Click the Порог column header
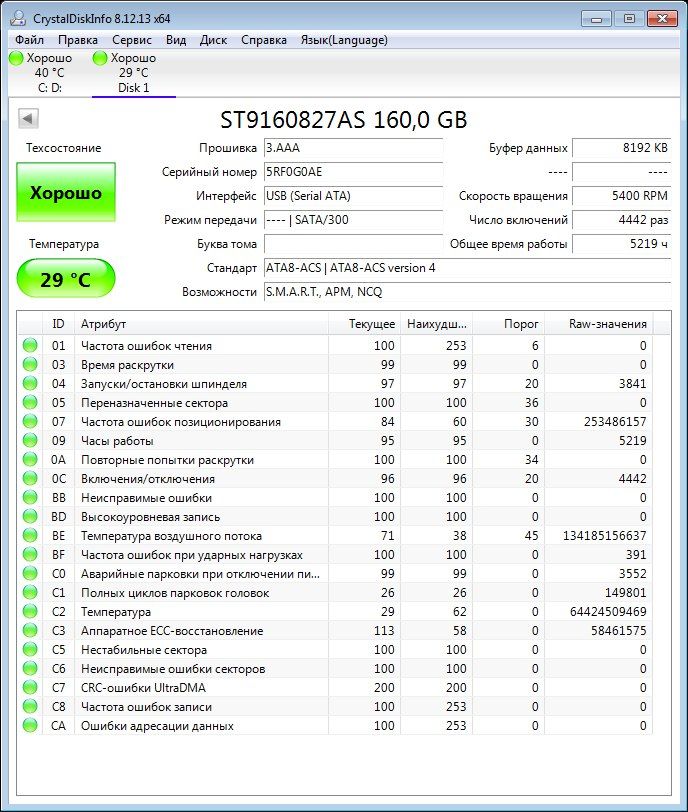 508,324
